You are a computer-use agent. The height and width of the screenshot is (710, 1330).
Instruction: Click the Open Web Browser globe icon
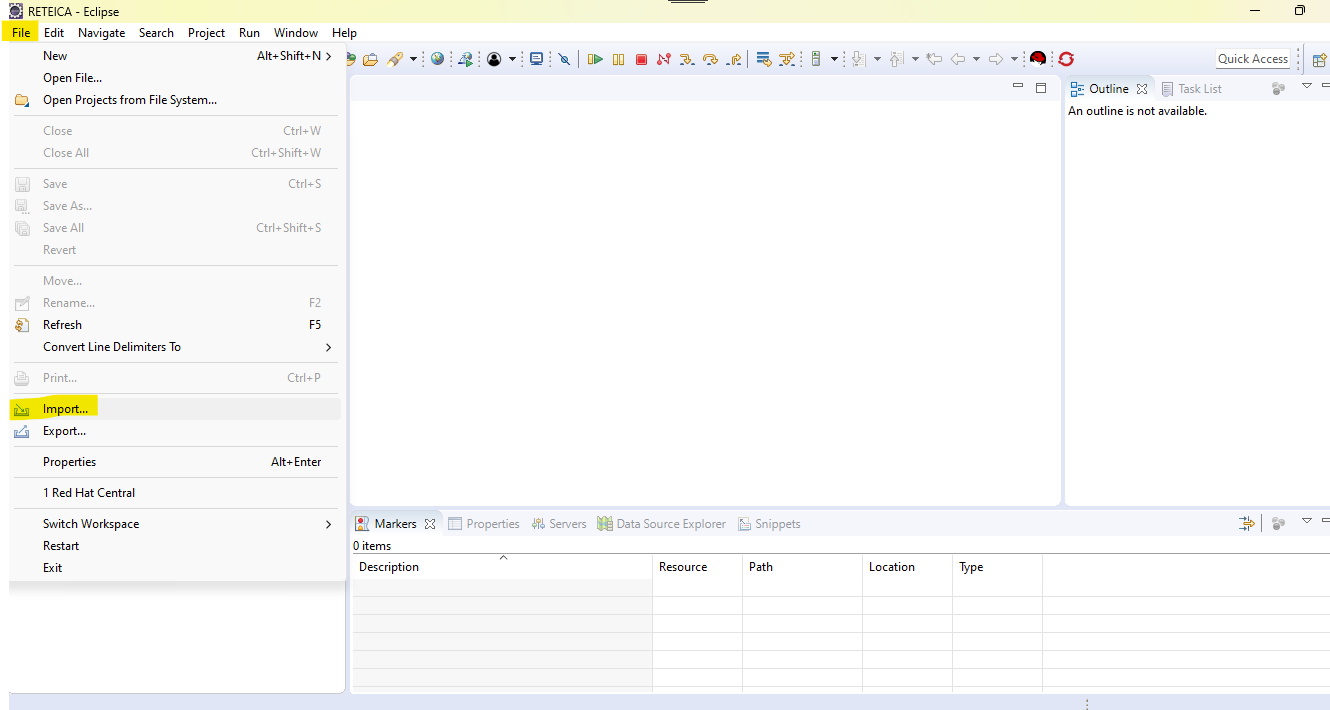(x=437, y=59)
